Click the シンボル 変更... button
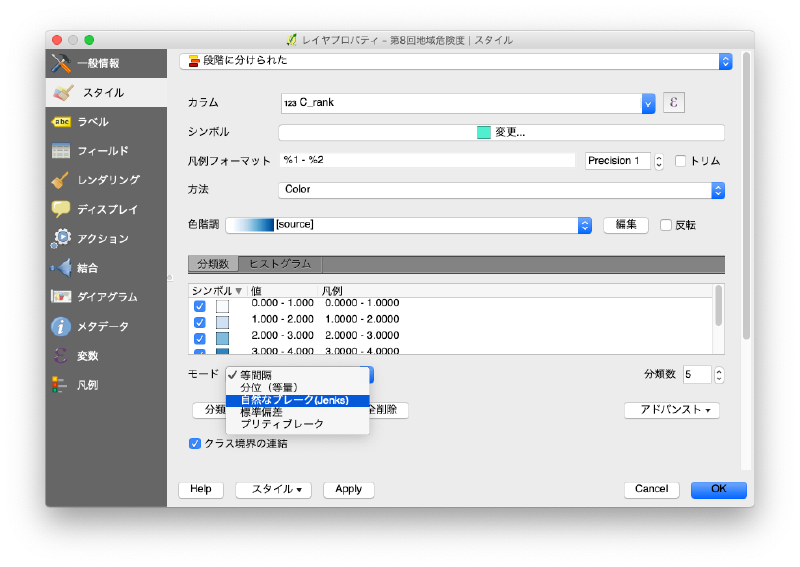The height and width of the screenshot is (567, 800). coord(502,133)
